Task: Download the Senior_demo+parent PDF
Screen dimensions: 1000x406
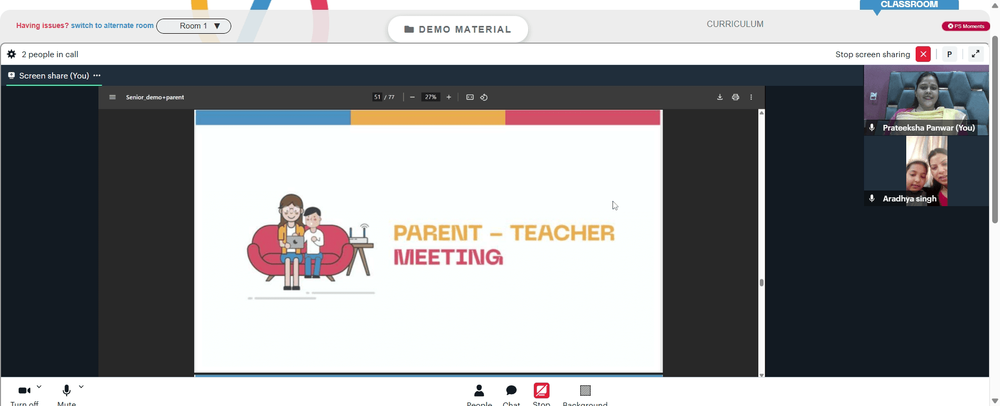Action: point(720,97)
